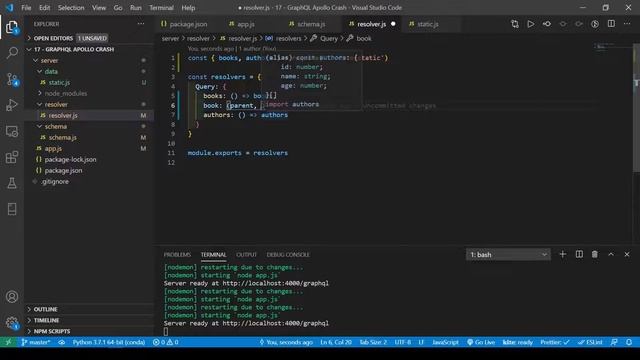Viewport: 640px width, 360px height.
Task: Click the feedback icon in status bar
Action: (x=614, y=342)
